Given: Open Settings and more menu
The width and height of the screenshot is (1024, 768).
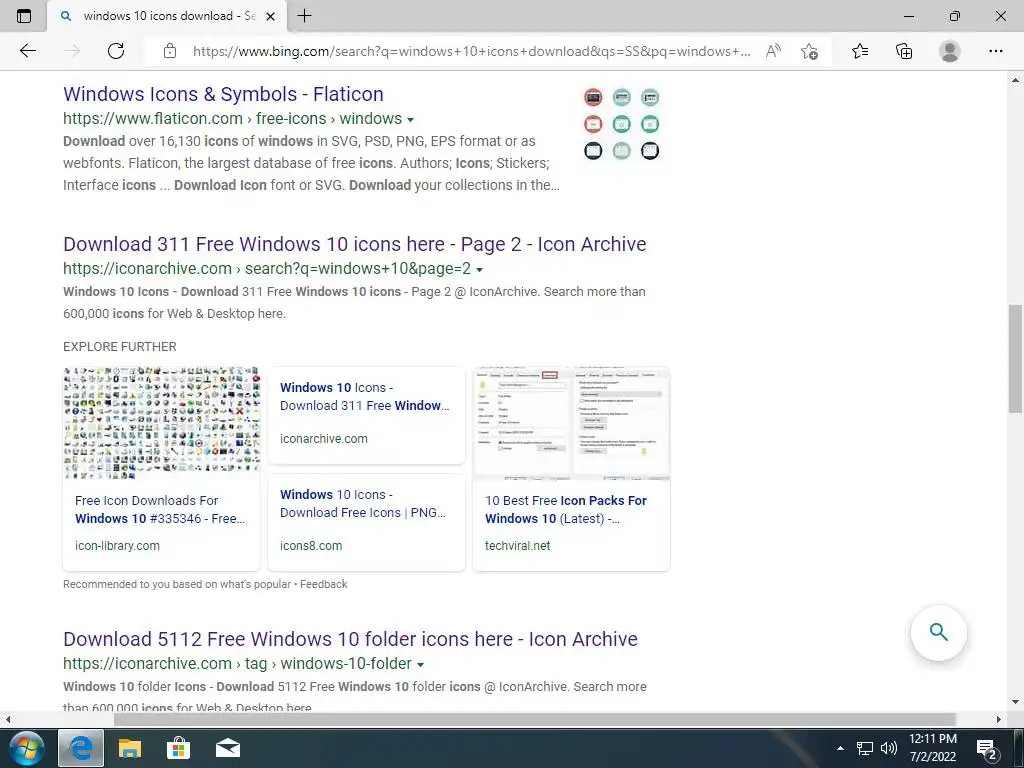Looking at the screenshot, I should tap(995, 51).
